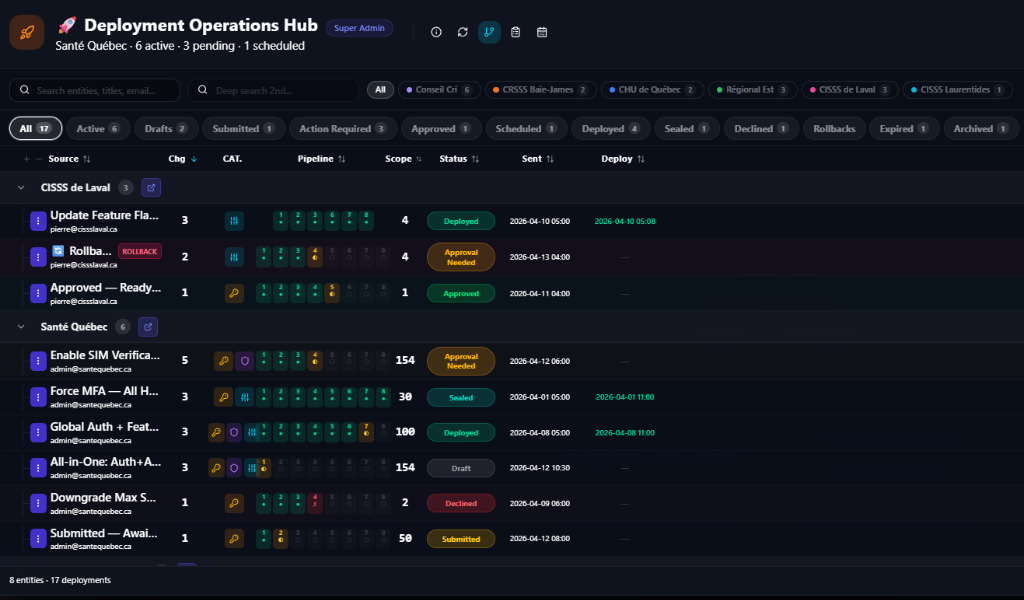The image size is (1024, 600).
Task: Open row menu for Approved — Ready...
Action: point(38,293)
